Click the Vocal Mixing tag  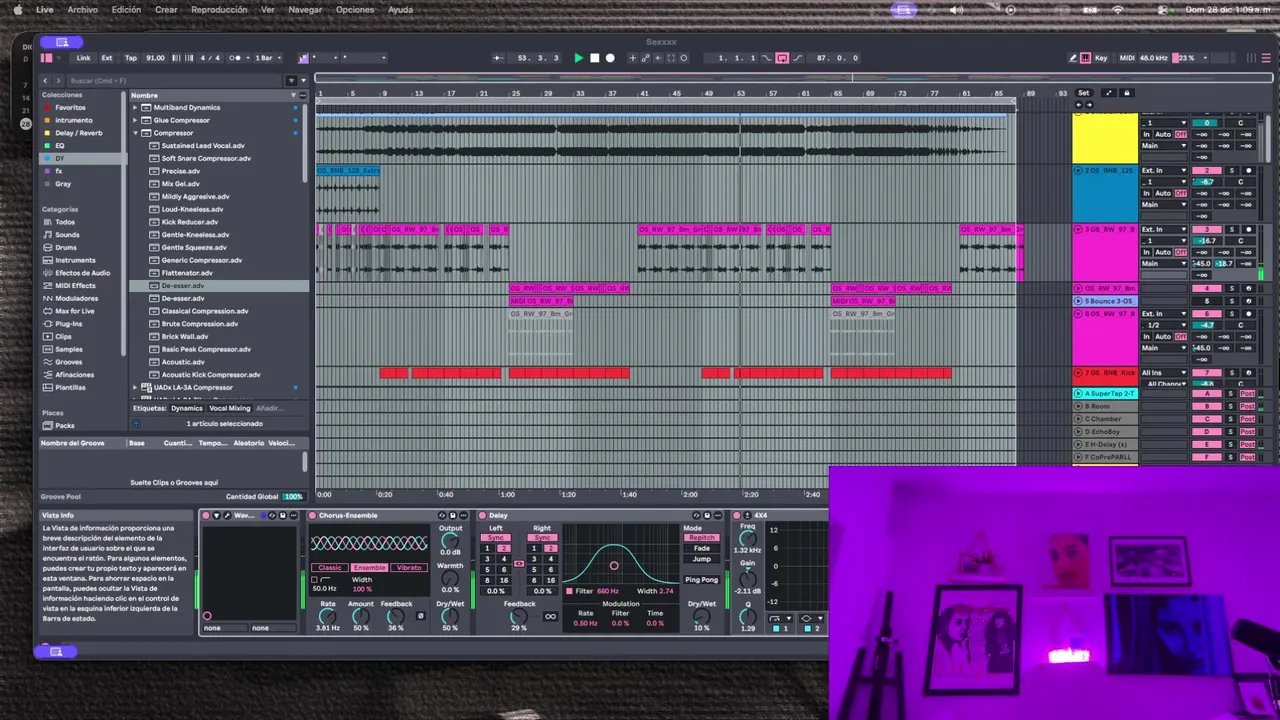(x=230, y=408)
